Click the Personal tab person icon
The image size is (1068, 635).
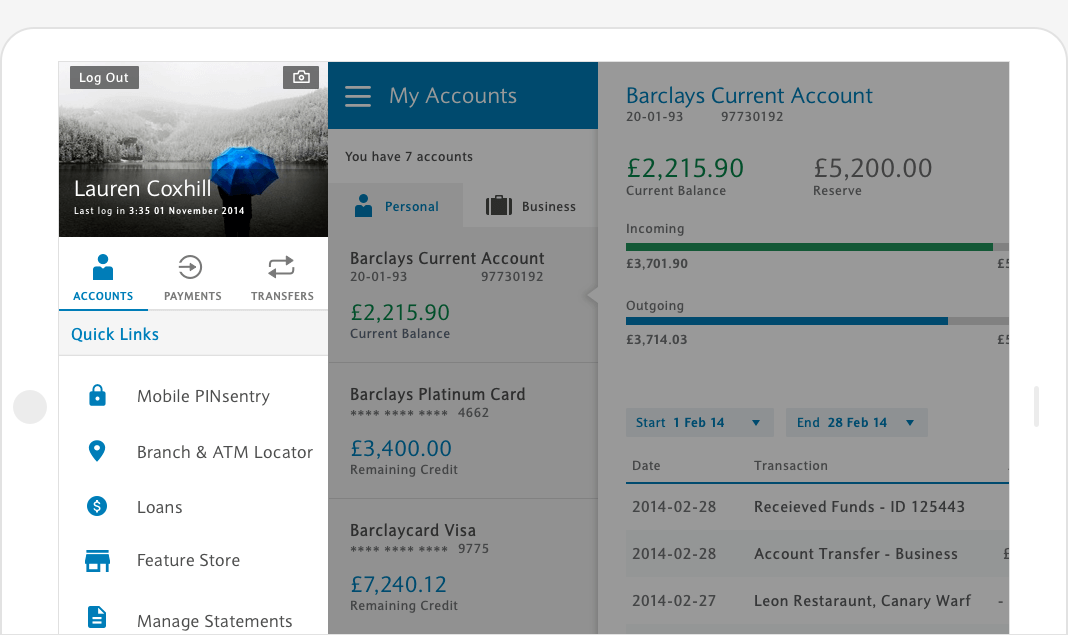pyautogui.click(x=364, y=206)
